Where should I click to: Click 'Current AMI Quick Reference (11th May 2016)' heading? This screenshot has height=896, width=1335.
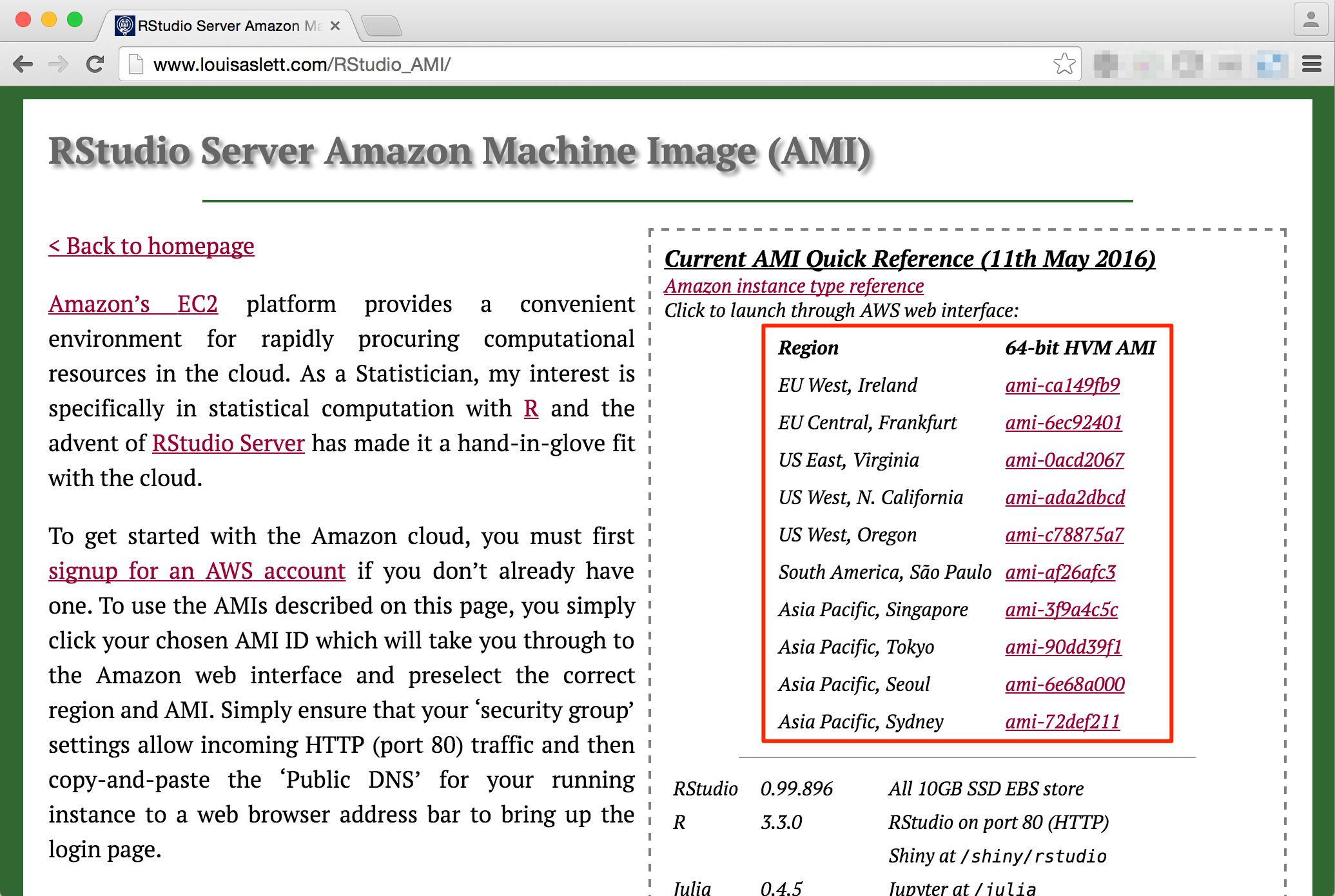910,259
